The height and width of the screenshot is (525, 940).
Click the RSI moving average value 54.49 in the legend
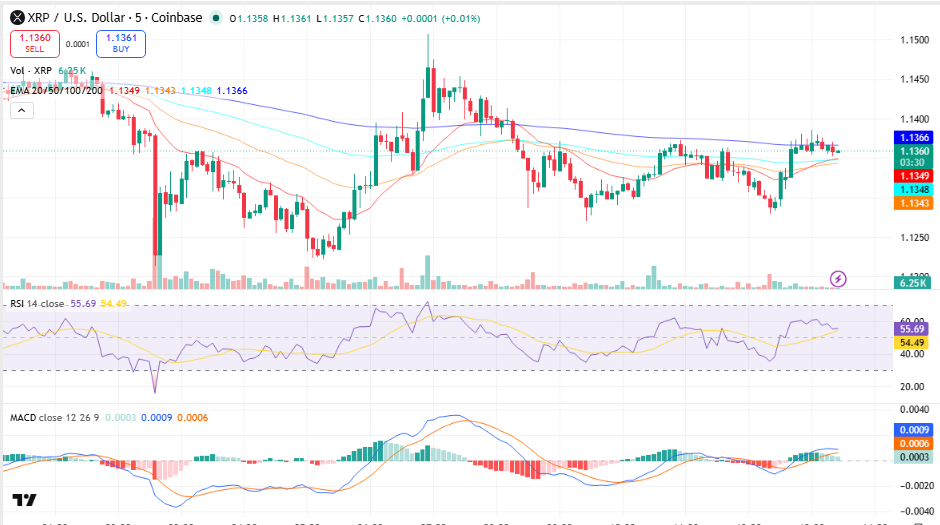(x=113, y=304)
